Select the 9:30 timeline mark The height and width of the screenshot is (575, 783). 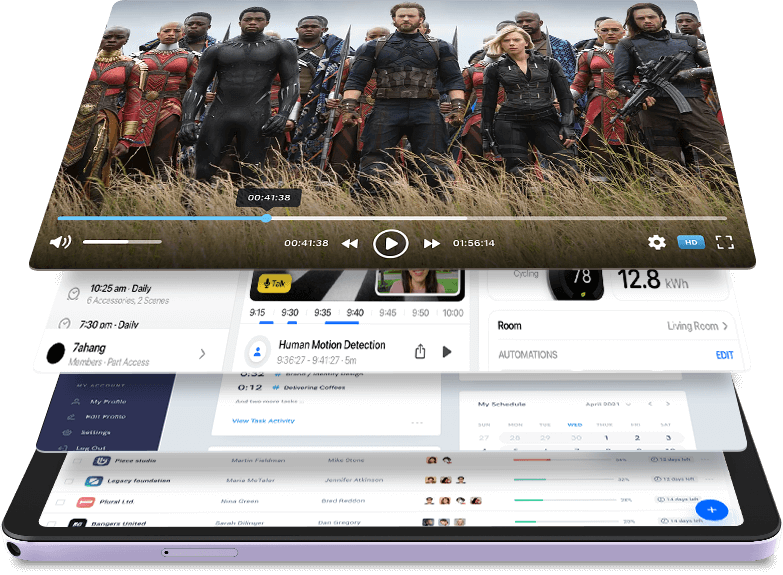[x=290, y=313]
